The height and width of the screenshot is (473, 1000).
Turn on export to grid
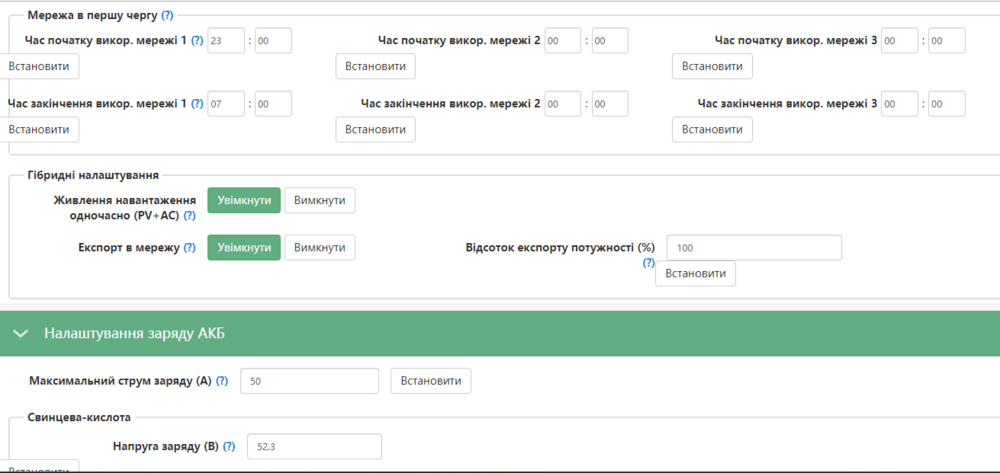244,248
